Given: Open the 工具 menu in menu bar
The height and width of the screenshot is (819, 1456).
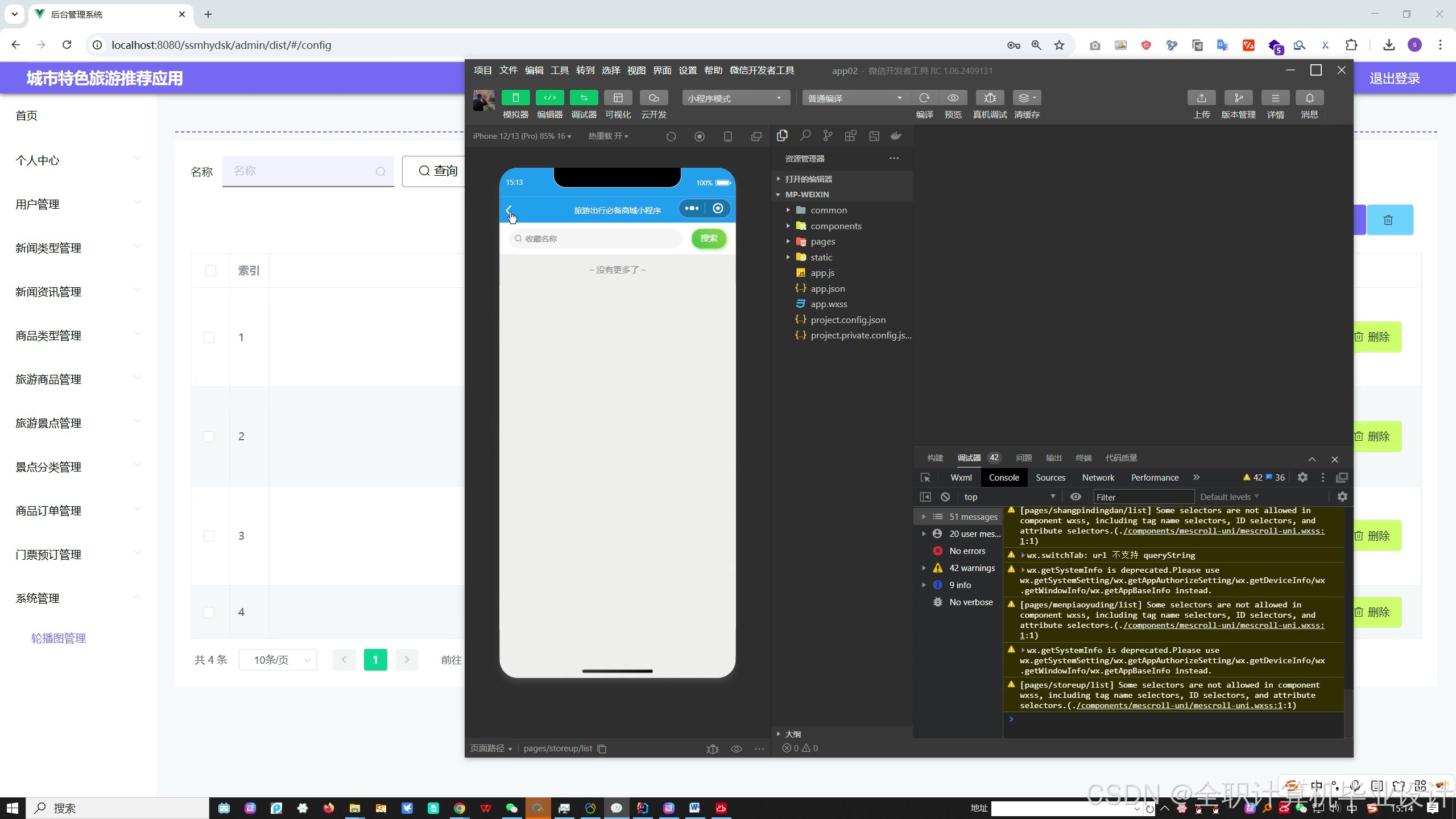Looking at the screenshot, I should point(559,71).
